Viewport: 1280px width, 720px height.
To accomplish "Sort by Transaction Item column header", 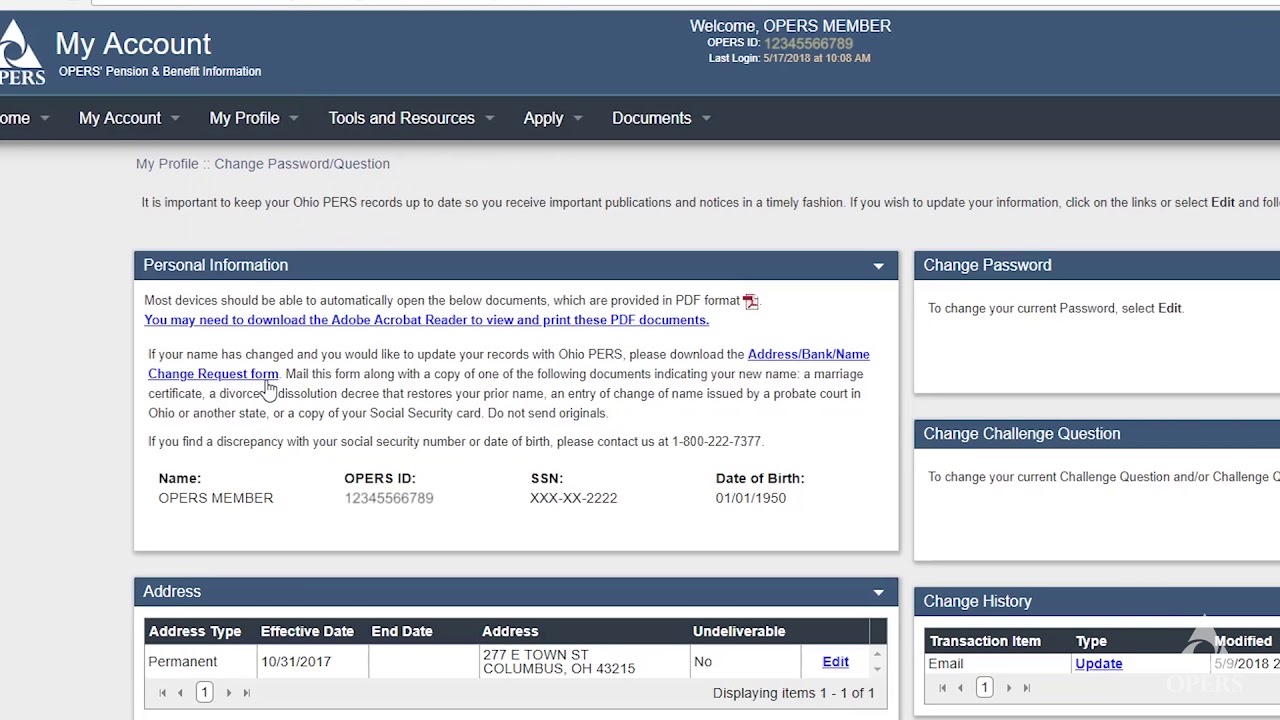I will pyautogui.click(x=985, y=641).
